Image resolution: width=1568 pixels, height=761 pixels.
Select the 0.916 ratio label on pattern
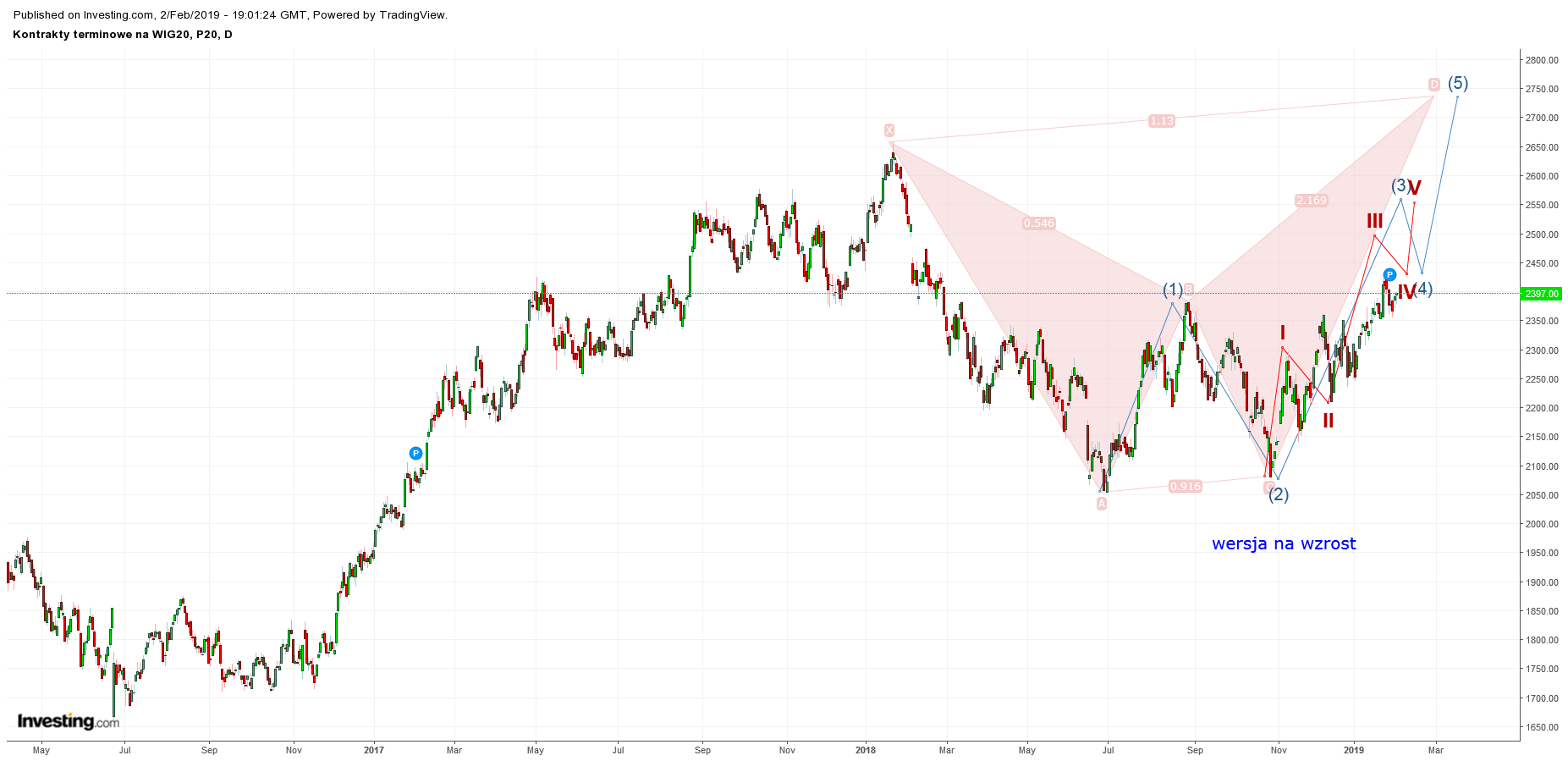[1186, 487]
